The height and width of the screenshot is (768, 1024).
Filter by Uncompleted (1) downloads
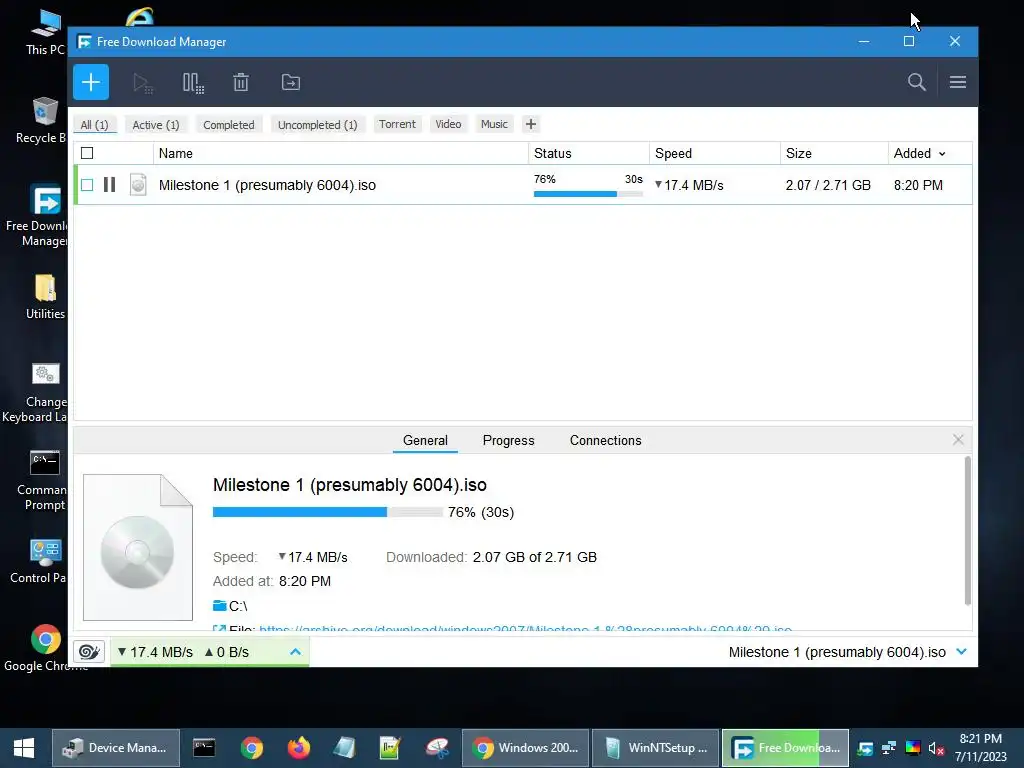click(317, 124)
